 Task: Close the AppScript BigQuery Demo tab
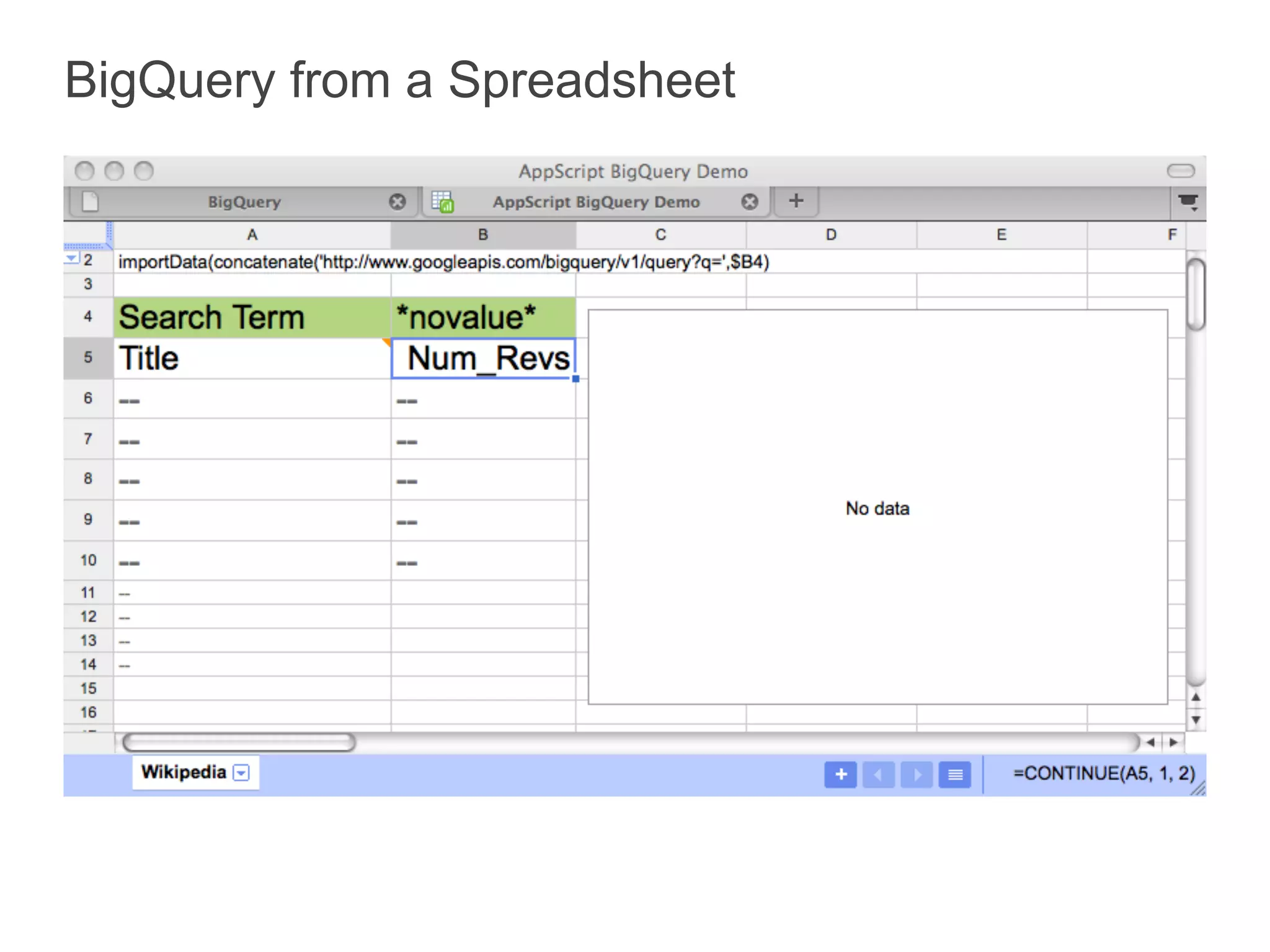(750, 202)
